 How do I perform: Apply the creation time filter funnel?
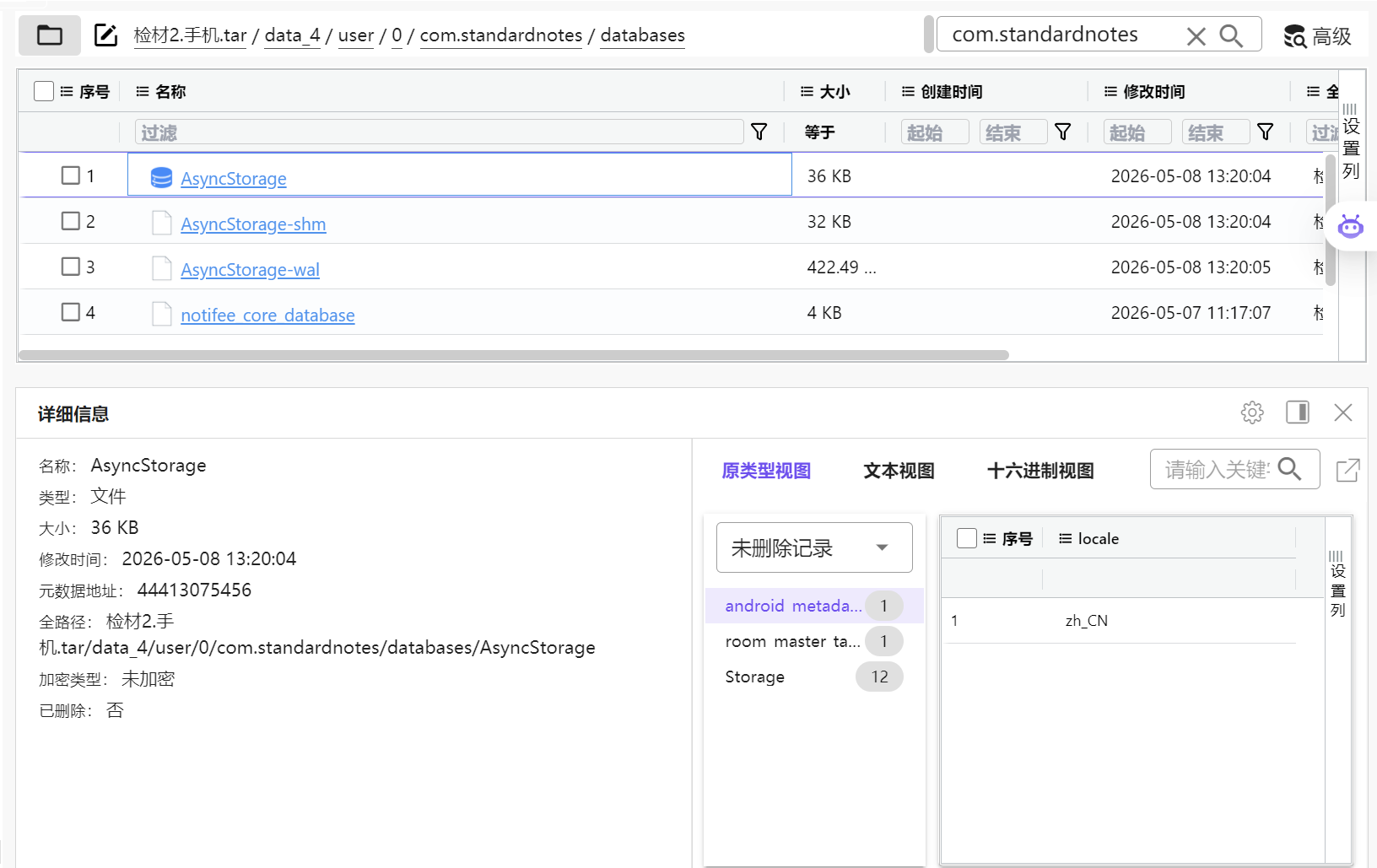[1063, 132]
